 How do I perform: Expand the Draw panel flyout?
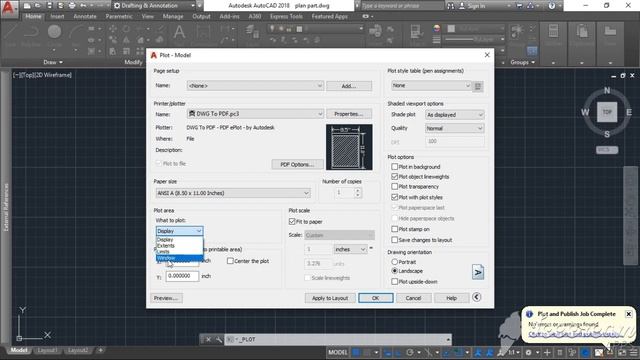tap(53, 62)
